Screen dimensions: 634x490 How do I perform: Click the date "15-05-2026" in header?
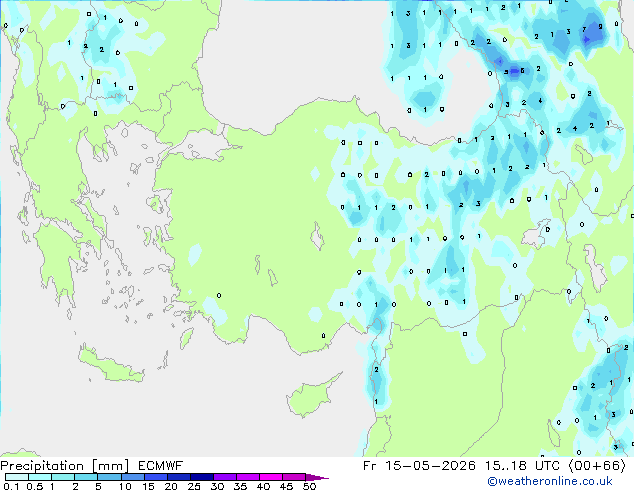430,466
